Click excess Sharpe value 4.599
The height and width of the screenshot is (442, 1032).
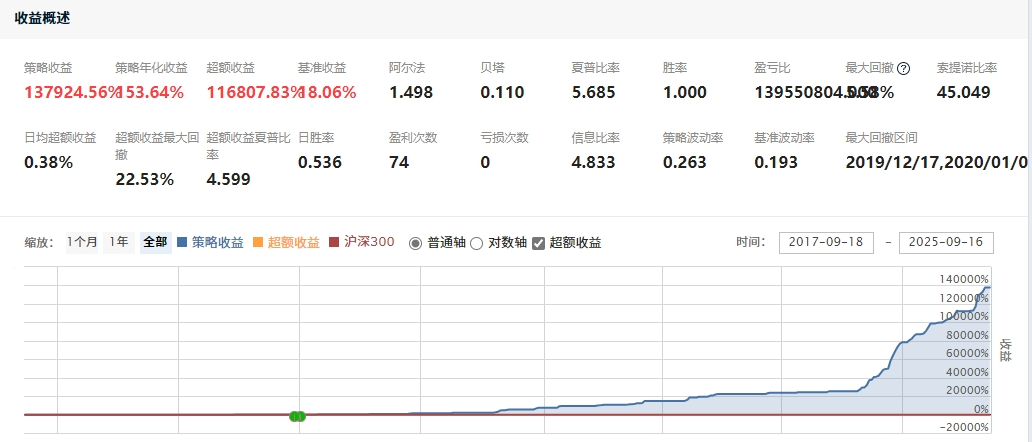tap(228, 179)
